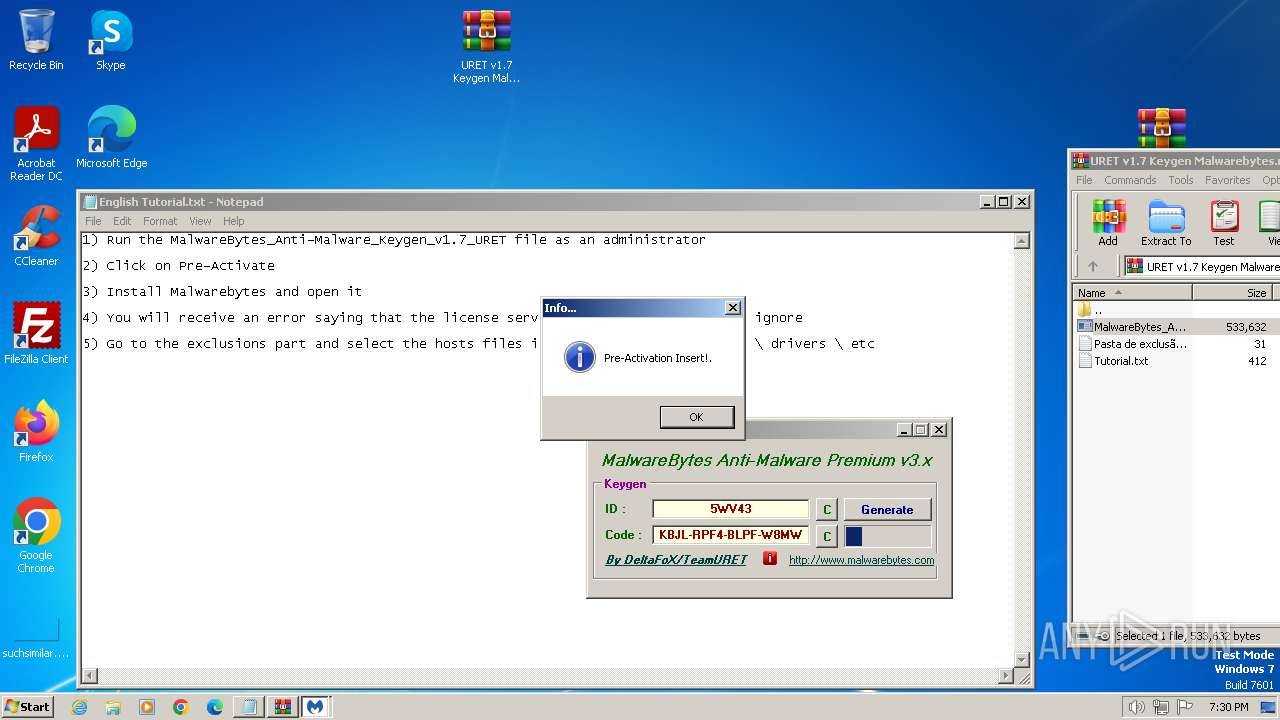Click the Code field with the generated key
This screenshot has height=720, width=1280.
(730, 535)
